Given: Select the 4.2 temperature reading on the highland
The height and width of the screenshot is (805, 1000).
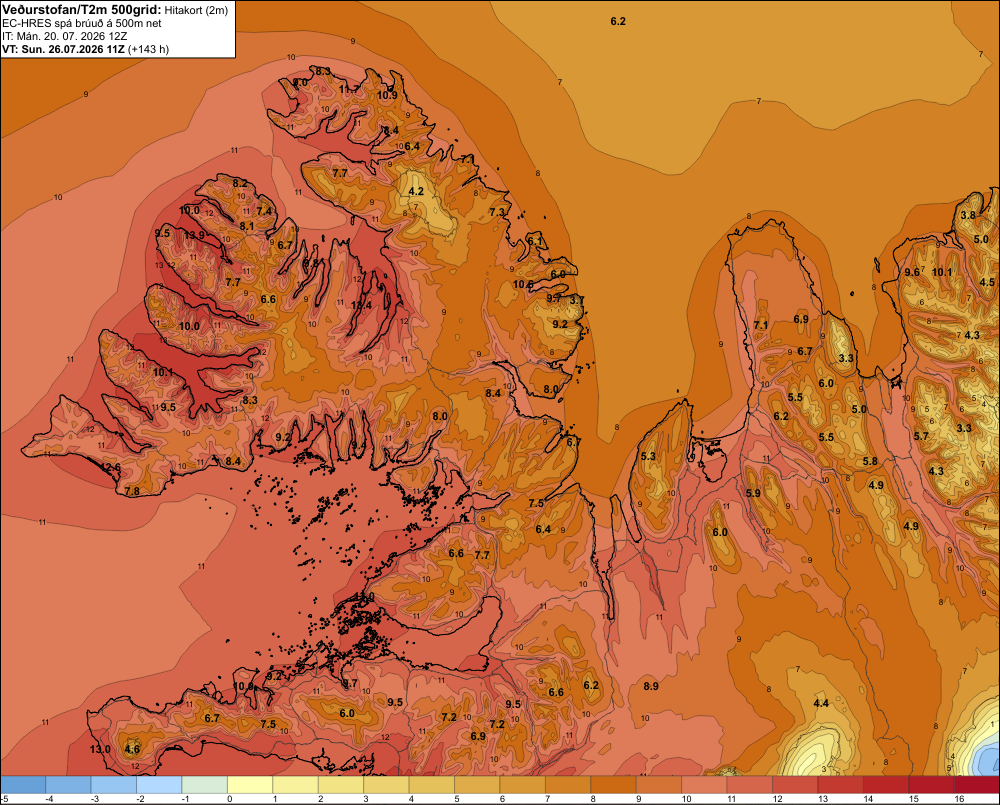Looking at the screenshot, I should click(x=416, y=191).
